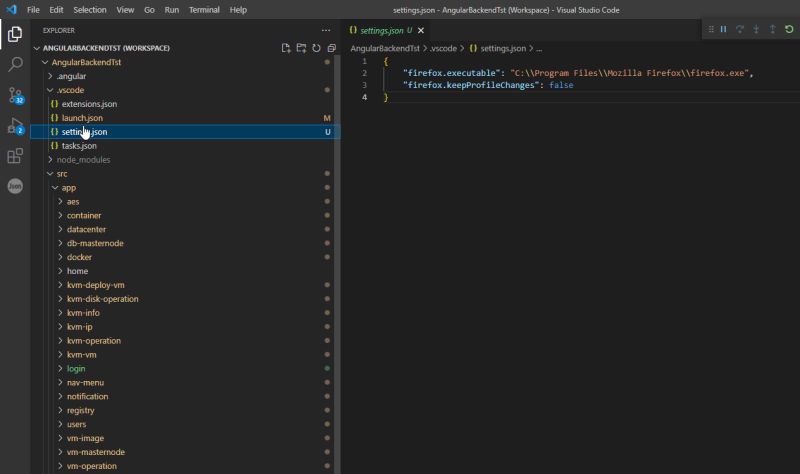
Task: Expand the container folder
Action: [60, 215]
